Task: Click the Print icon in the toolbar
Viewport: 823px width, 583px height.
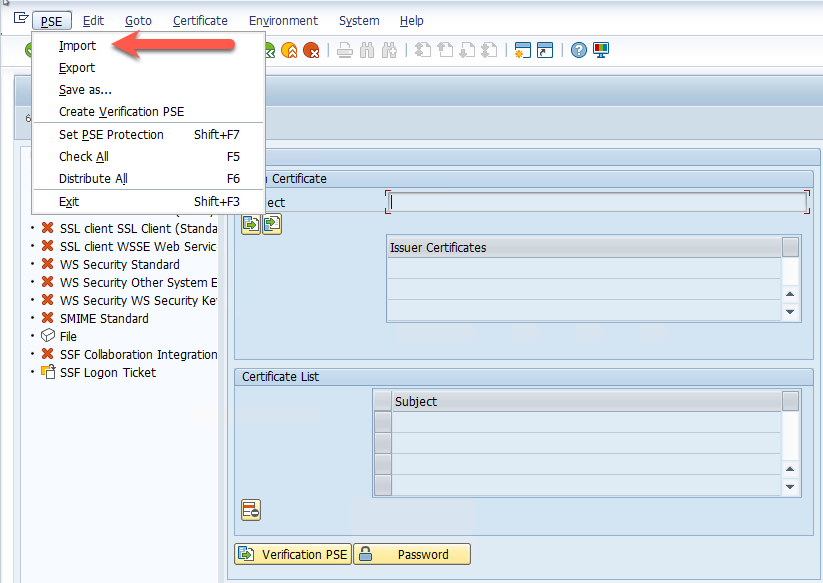Action: (345, 50)
